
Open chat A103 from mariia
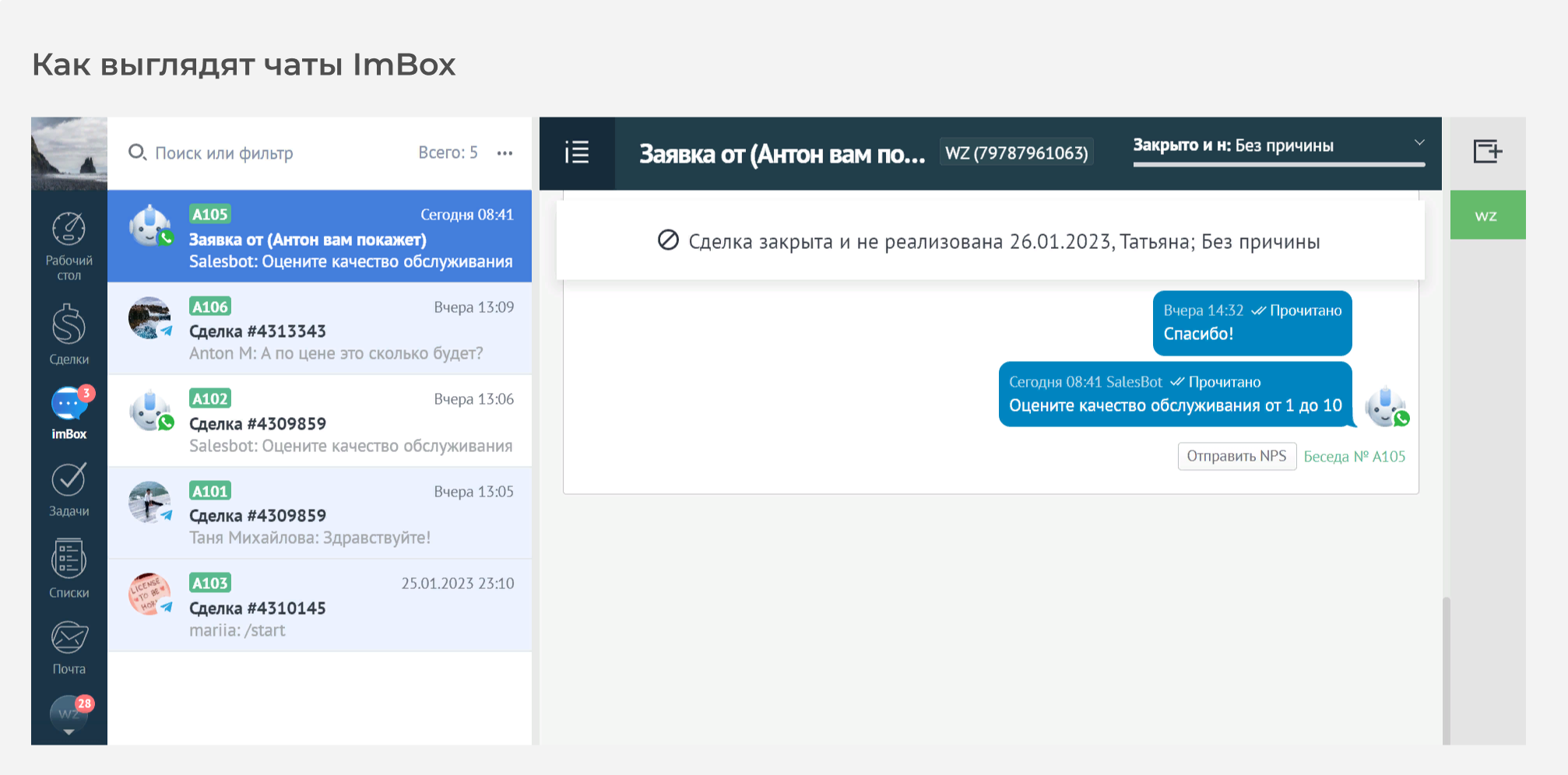click(319, 606)
